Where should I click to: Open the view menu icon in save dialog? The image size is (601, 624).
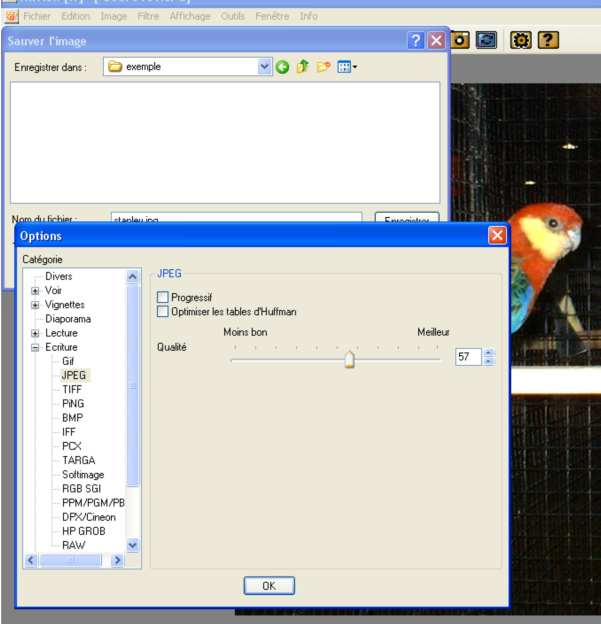[347, 67]
